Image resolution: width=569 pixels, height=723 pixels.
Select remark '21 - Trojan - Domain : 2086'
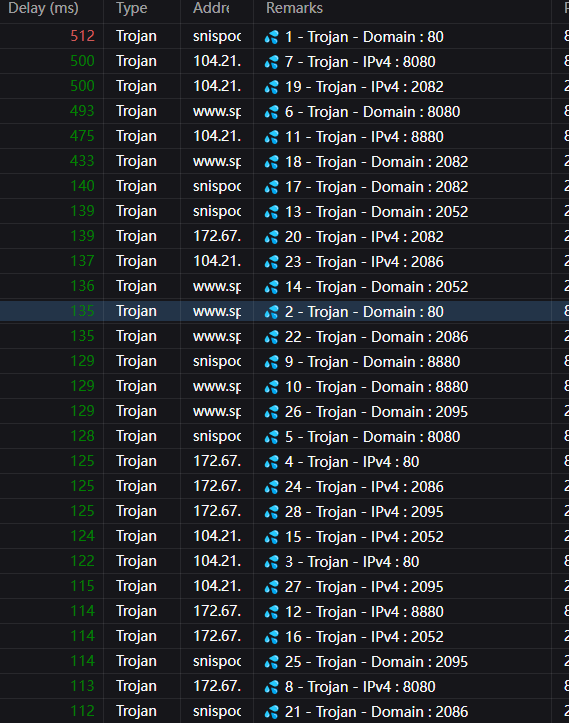(x=376, y=712)
